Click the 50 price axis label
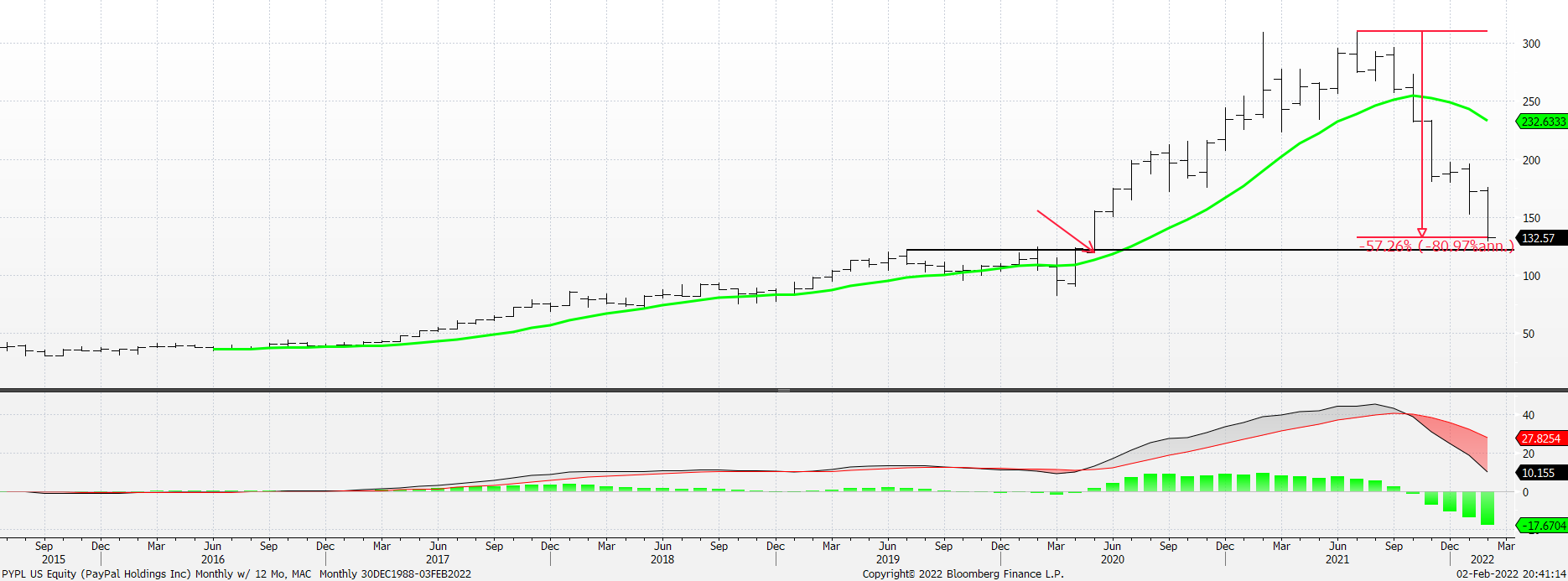The image size is (1568, 581). [x=1528, y=334]
